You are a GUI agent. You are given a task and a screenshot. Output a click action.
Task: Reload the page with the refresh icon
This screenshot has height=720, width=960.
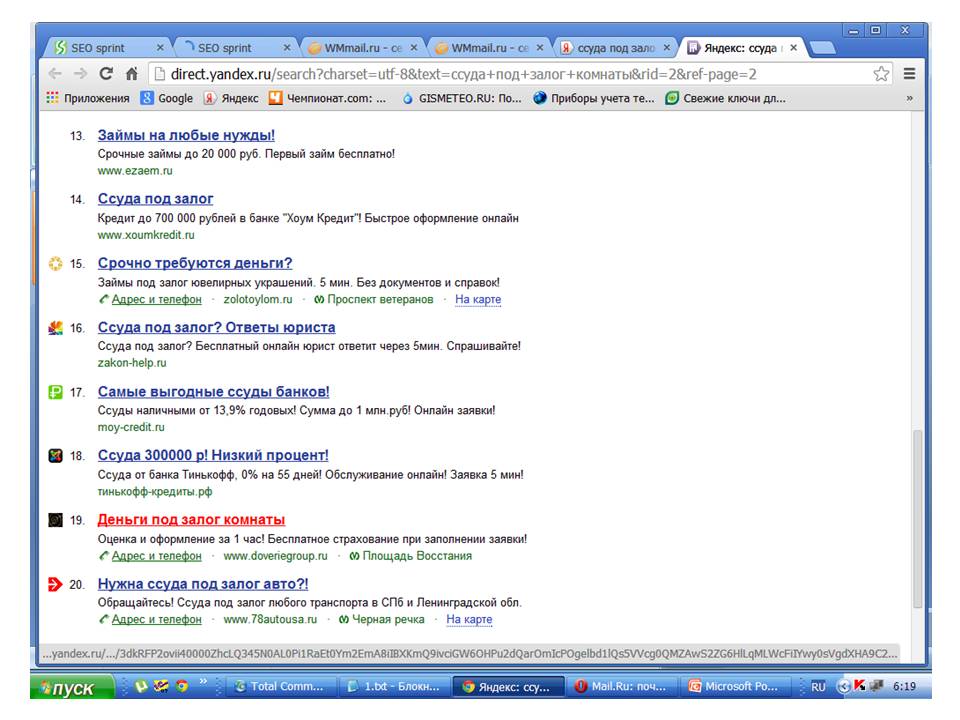pos(106,74)
